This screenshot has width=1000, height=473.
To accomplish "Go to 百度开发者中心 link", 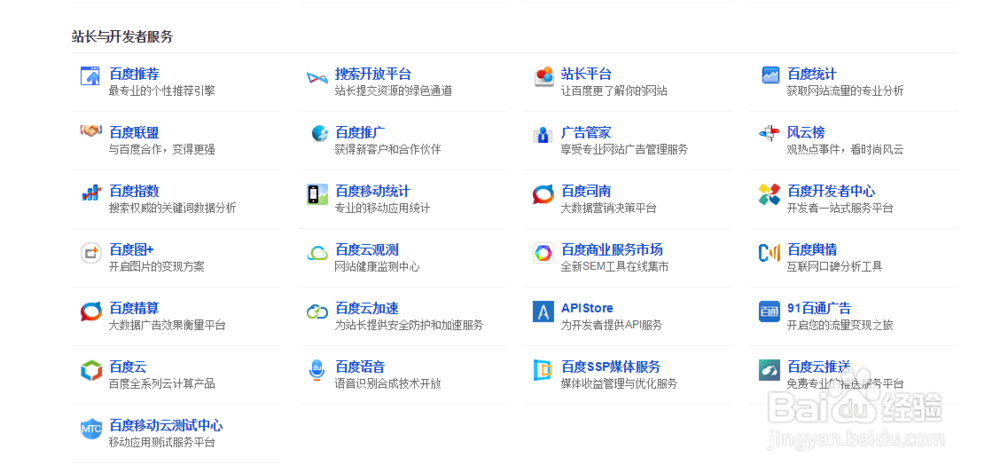I will click(831, 191).
